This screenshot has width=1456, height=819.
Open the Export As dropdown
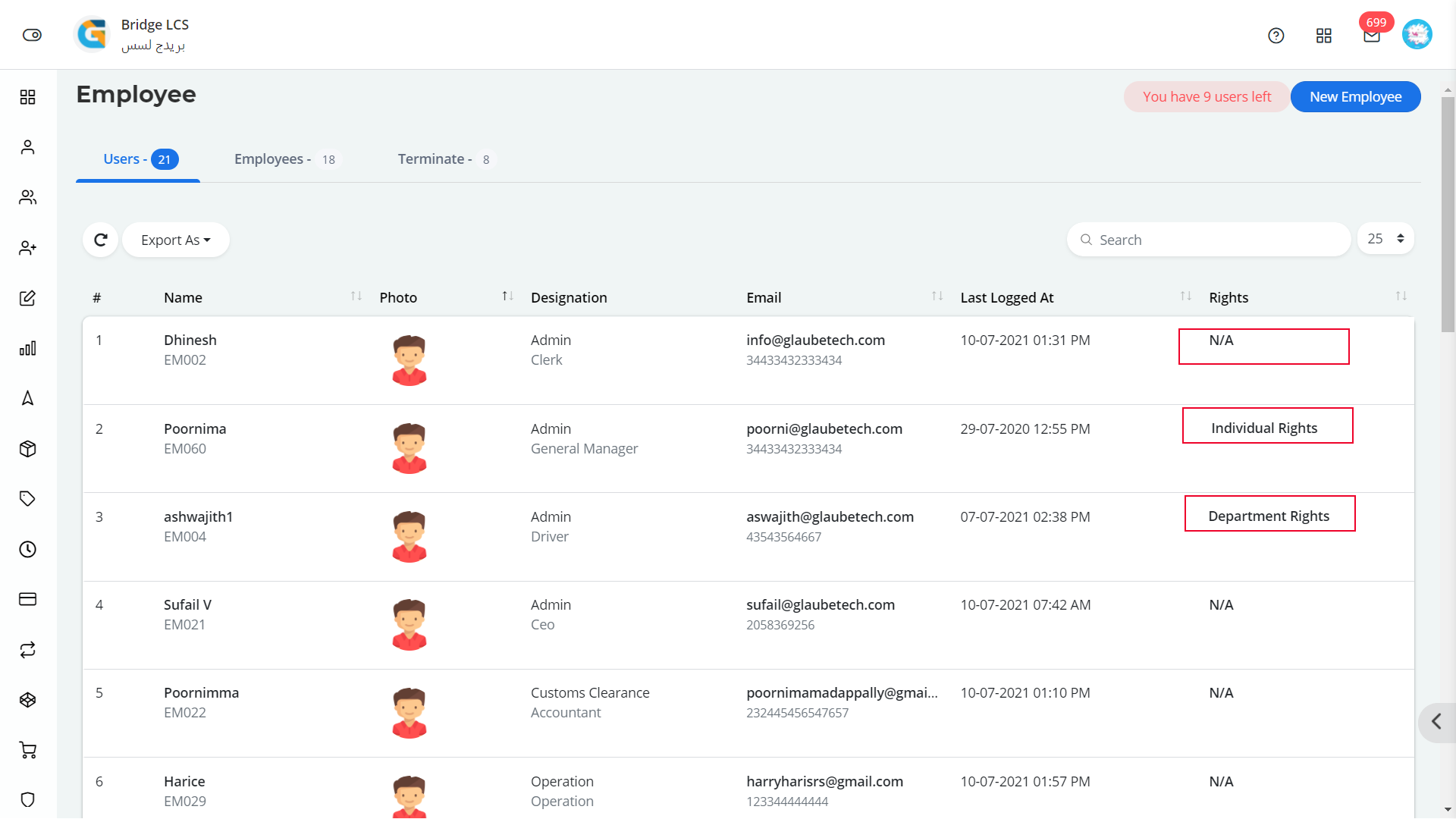[175, 240]
